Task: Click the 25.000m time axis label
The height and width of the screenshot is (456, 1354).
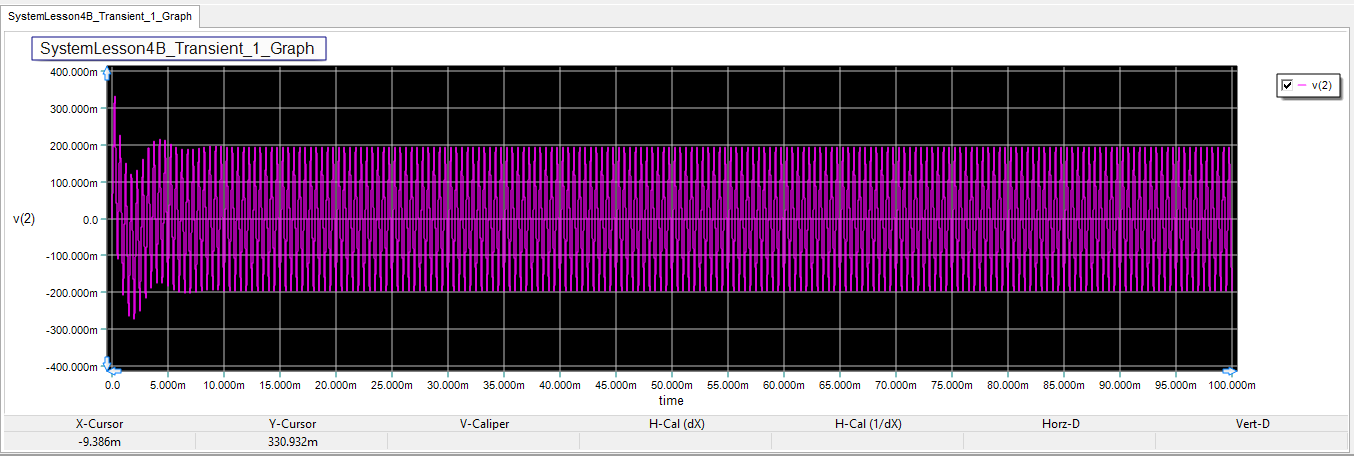Action: click(x=391, y=385)
